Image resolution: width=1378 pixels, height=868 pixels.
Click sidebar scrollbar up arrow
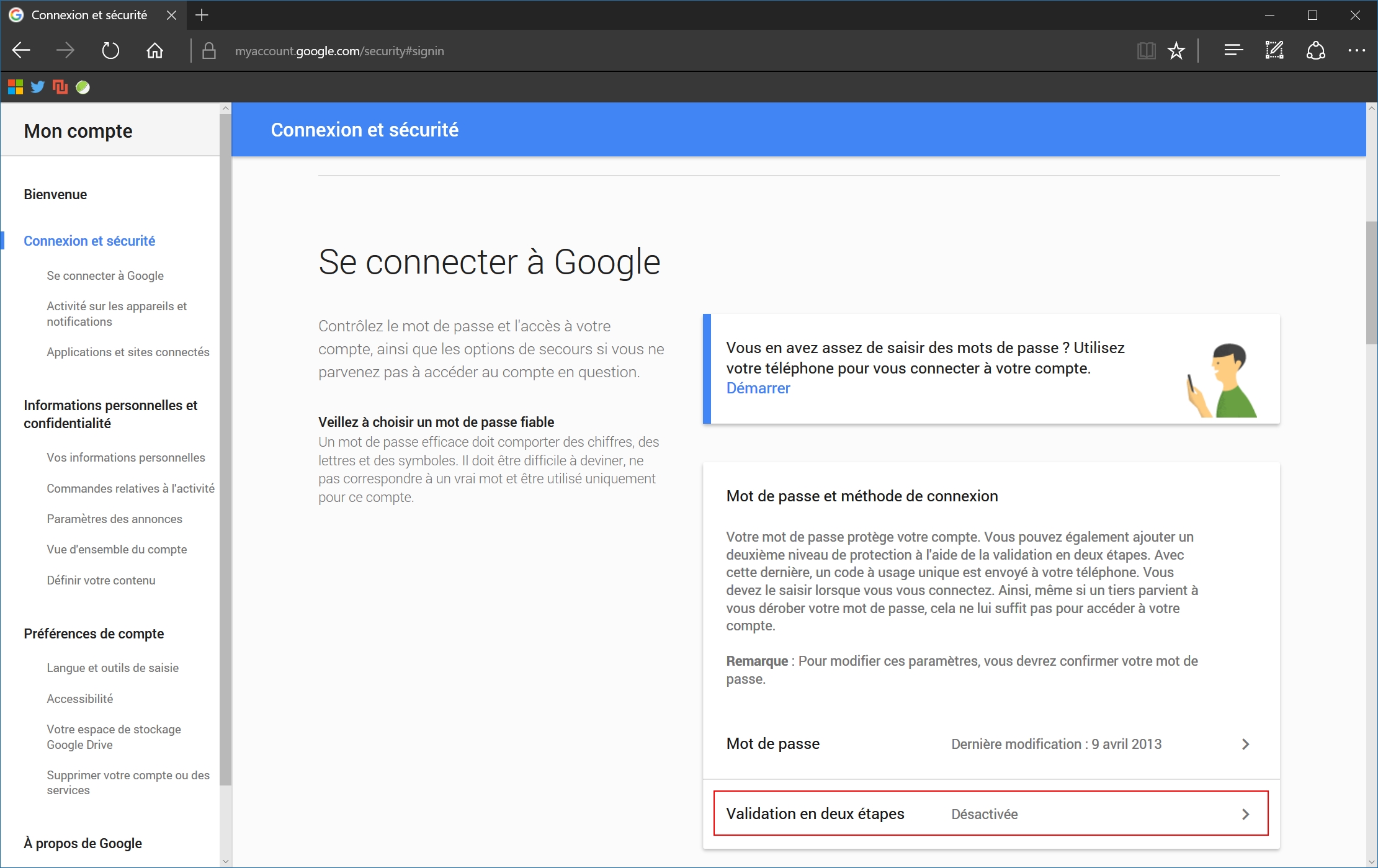click(225, 109)
